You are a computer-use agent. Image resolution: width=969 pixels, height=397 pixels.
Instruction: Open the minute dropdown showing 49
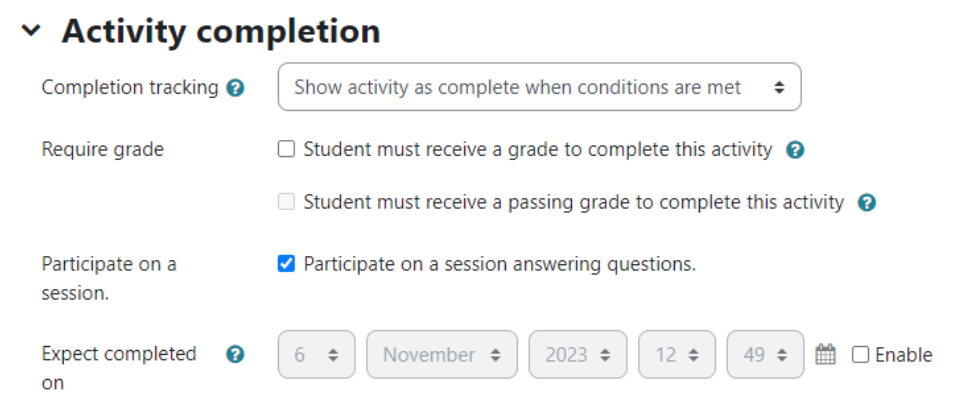[765, 354]
